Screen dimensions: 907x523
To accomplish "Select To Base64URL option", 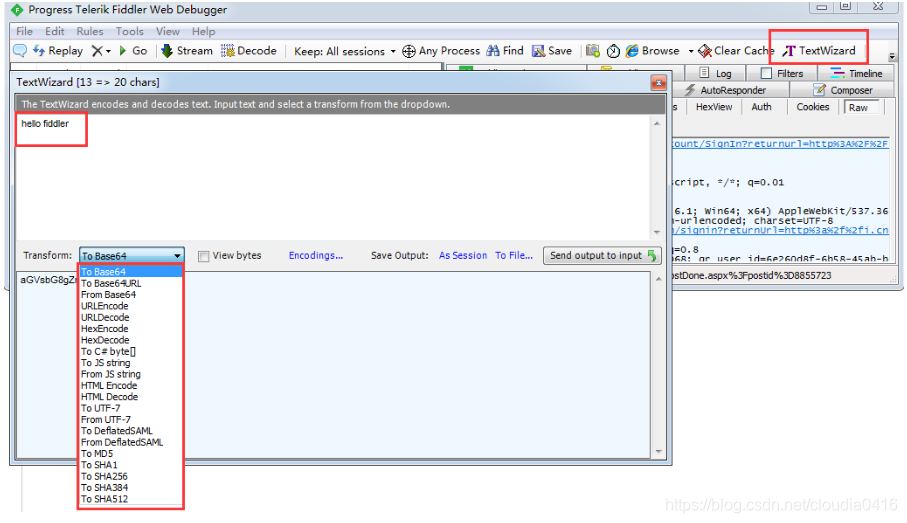I will point(131,283).
